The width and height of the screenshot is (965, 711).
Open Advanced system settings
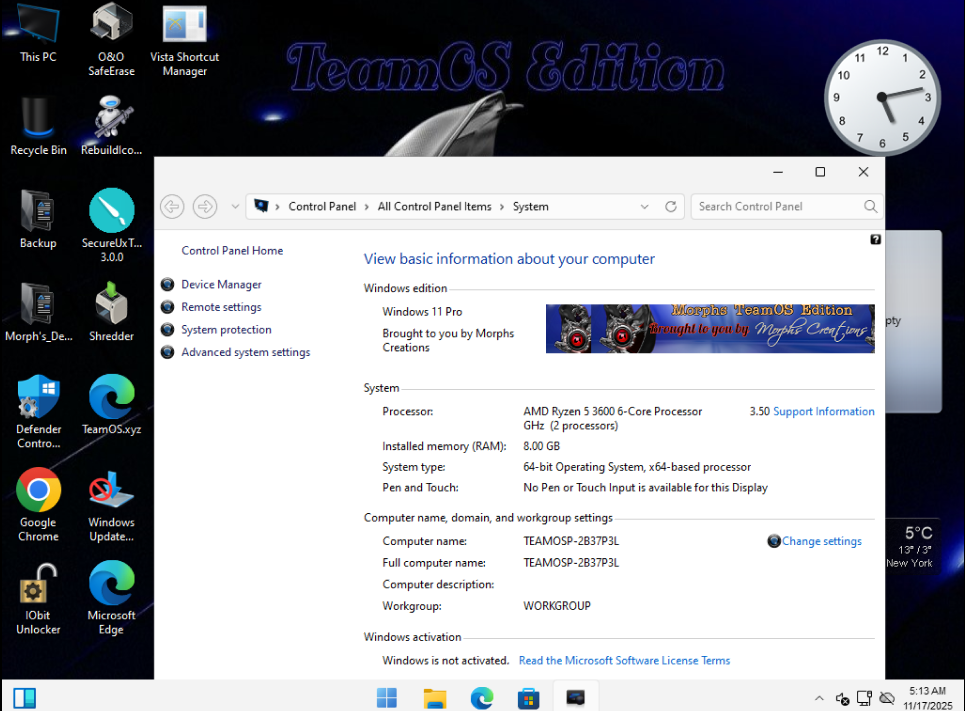click(x=245, y=352)
